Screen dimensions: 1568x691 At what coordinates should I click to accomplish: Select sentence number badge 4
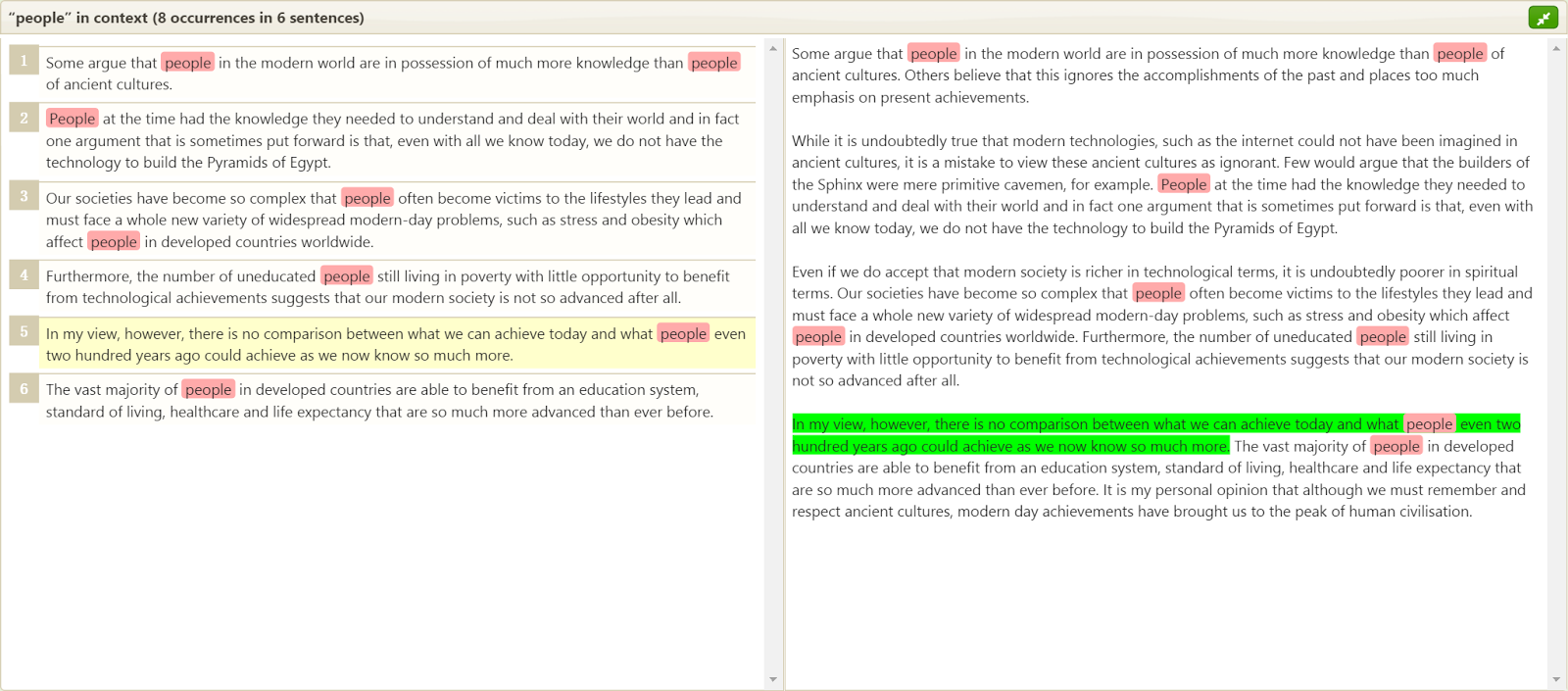24,274
